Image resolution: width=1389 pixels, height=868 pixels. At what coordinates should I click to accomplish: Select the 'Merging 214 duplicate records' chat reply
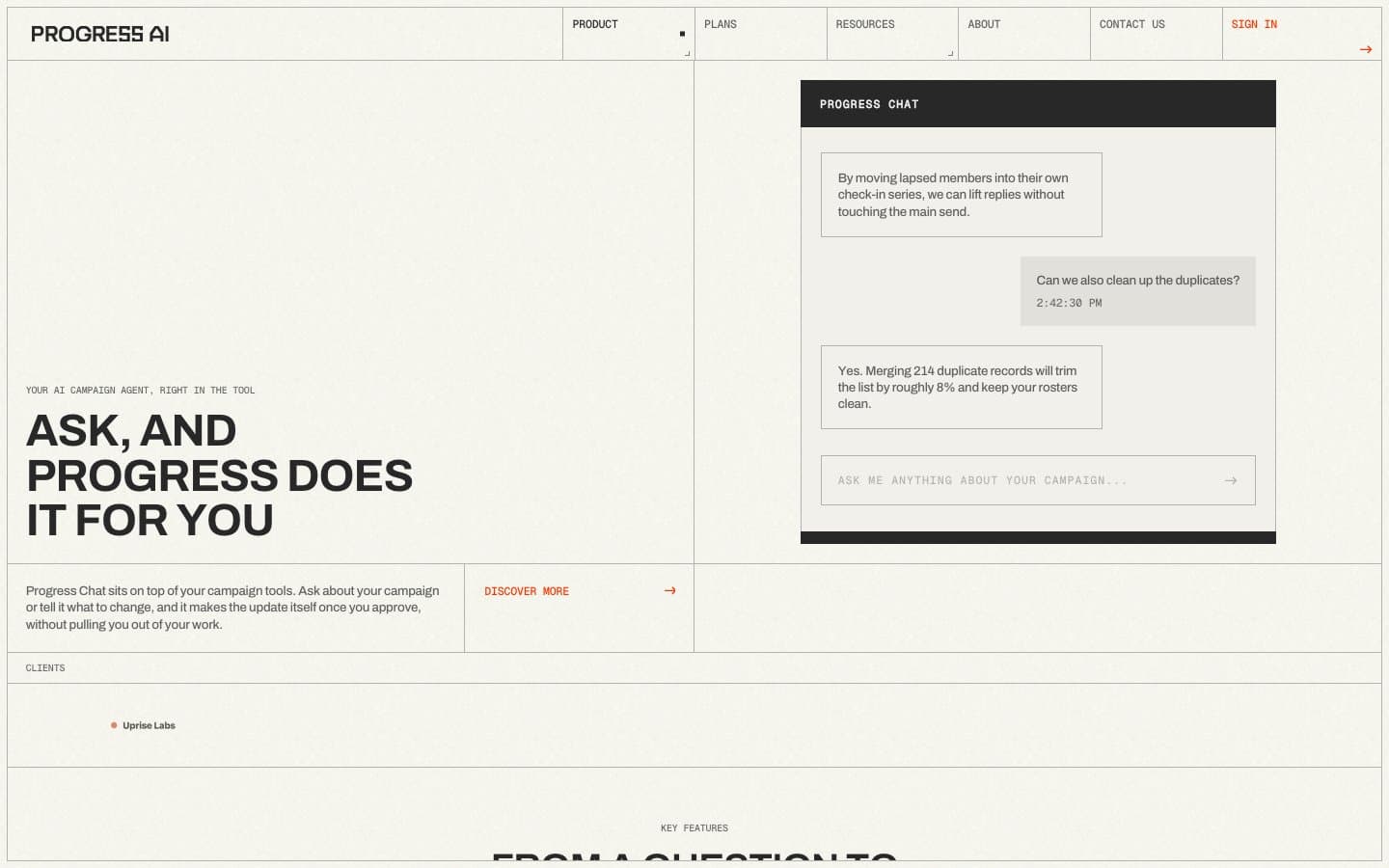coord(962,387)
